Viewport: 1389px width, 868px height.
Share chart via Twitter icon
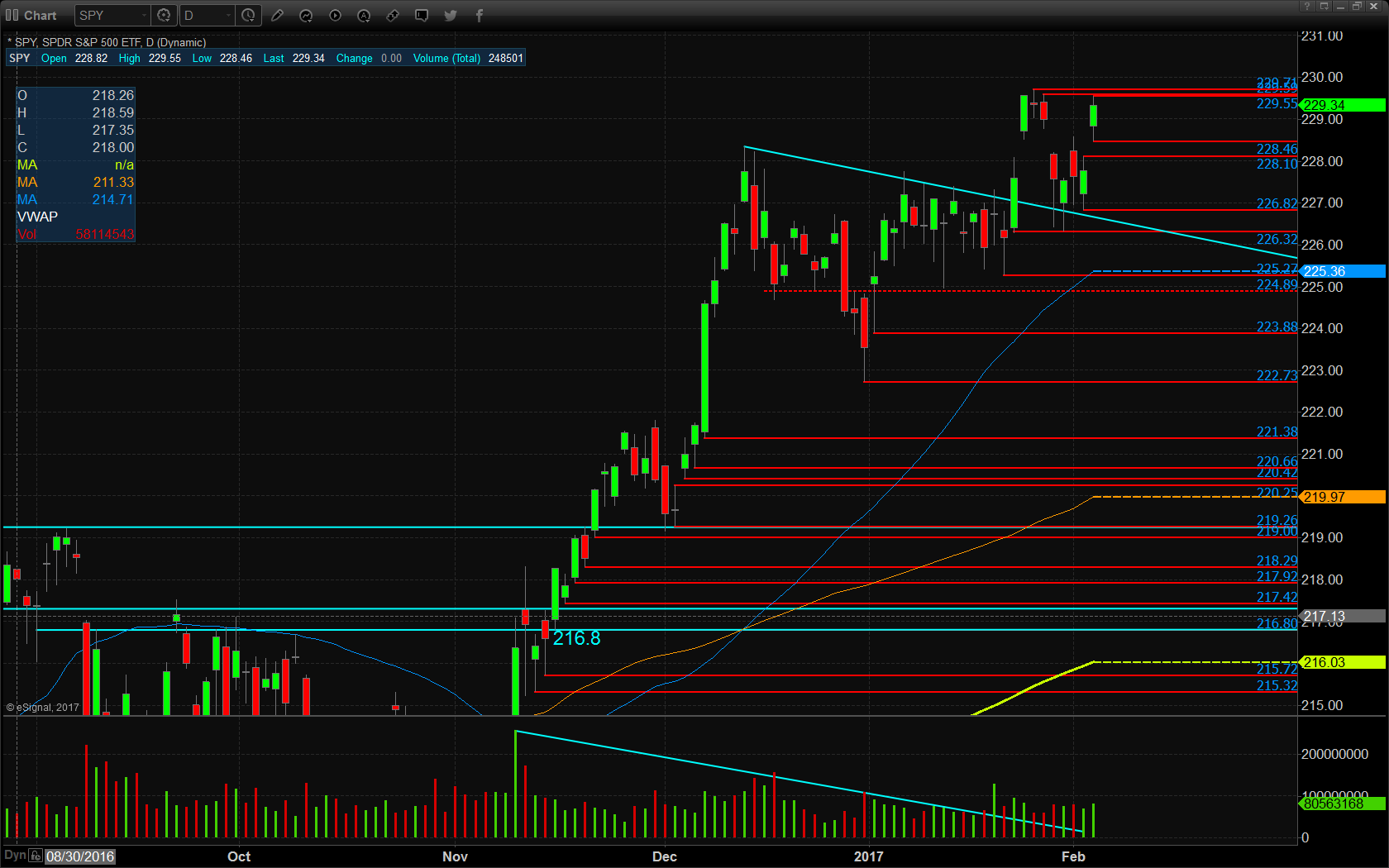(x=451, y=15)
